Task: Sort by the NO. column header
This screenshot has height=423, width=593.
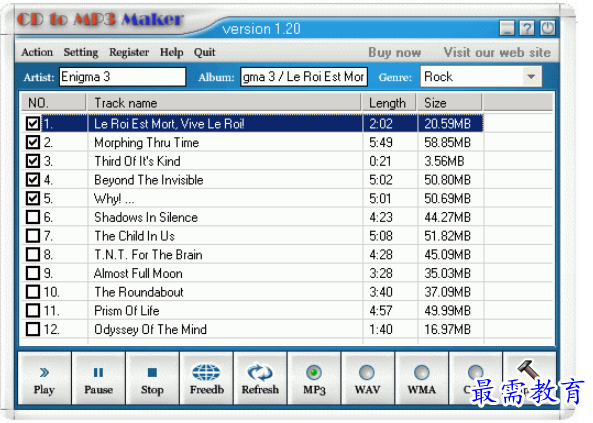Action: point(53,103)
